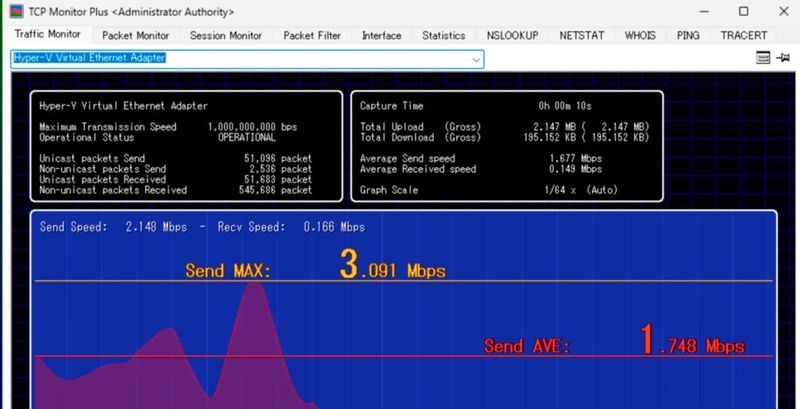This screenshot has height=409, width=800.
Task: Open the WHOIS tab
Action: coord(640,36)
